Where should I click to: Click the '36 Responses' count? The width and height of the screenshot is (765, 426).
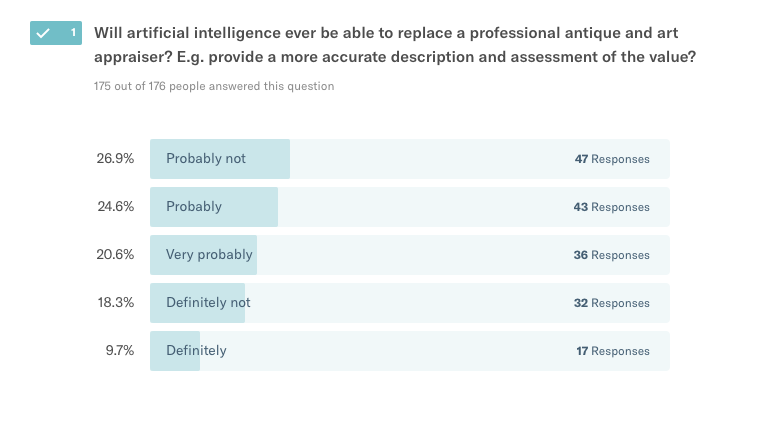612,255
